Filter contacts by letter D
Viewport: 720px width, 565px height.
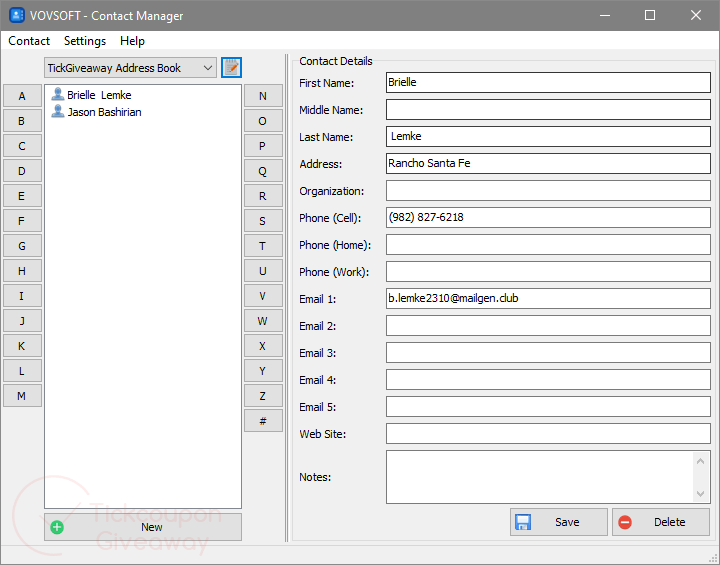(22, 171)
